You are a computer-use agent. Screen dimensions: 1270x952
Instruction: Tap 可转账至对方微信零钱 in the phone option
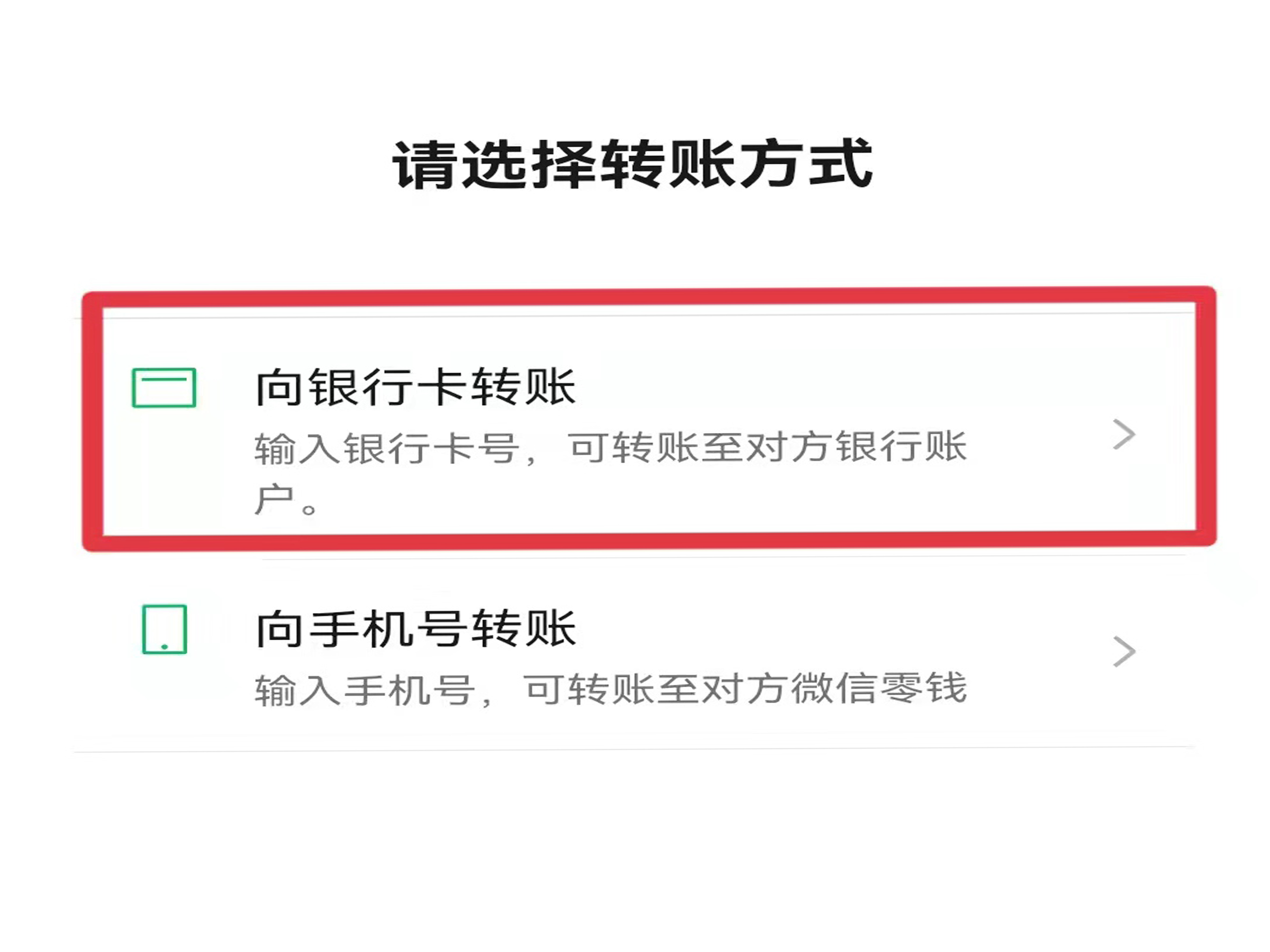(745, 689)
